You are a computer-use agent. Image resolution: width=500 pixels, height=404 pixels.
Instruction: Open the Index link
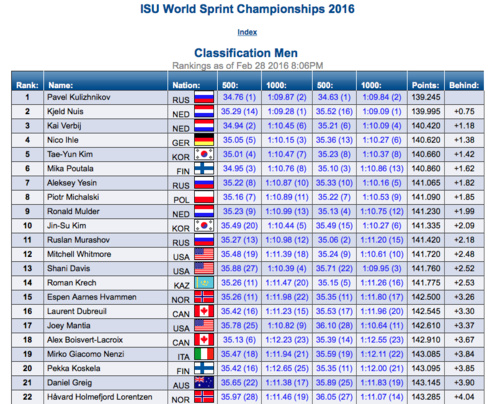click(247, 32)
